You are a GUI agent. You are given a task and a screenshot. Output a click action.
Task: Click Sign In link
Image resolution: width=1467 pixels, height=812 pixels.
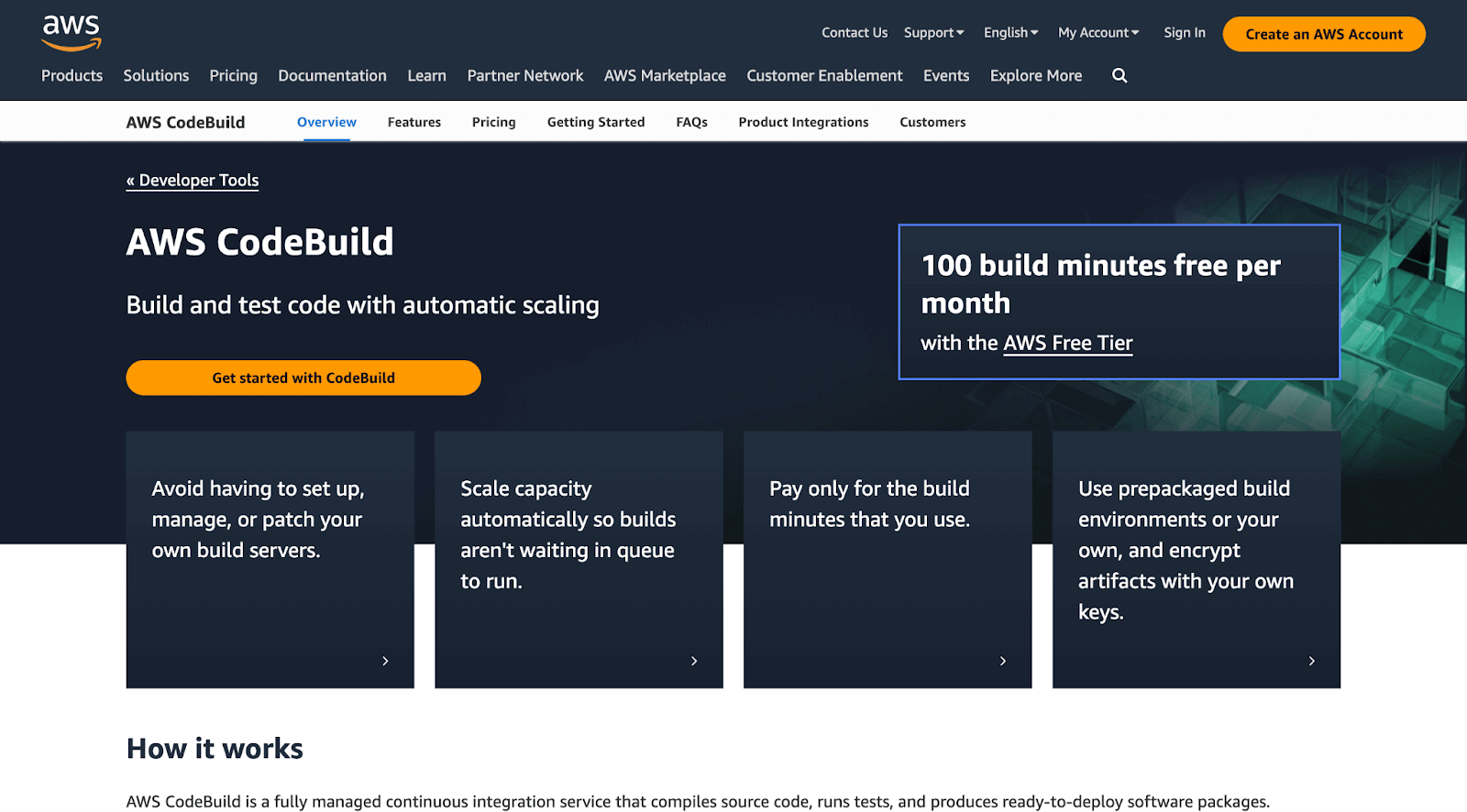[x=1185, y=33]
